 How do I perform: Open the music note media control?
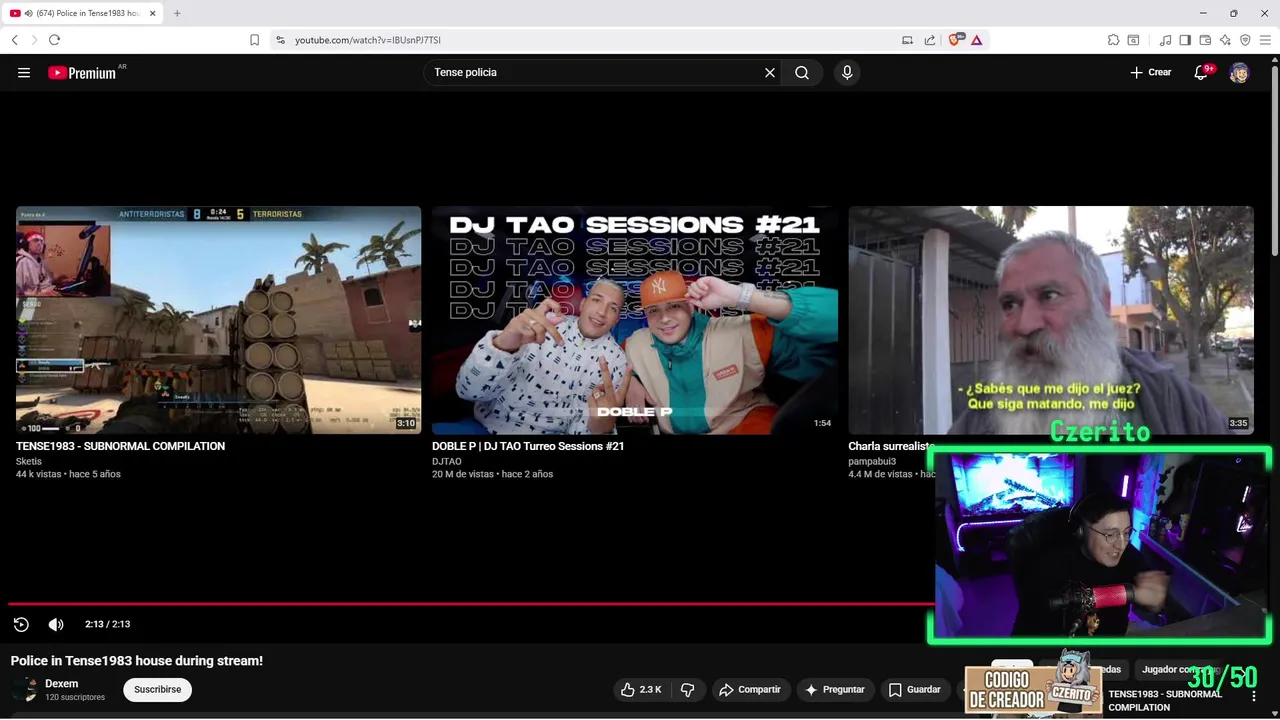pos(1165,40)
